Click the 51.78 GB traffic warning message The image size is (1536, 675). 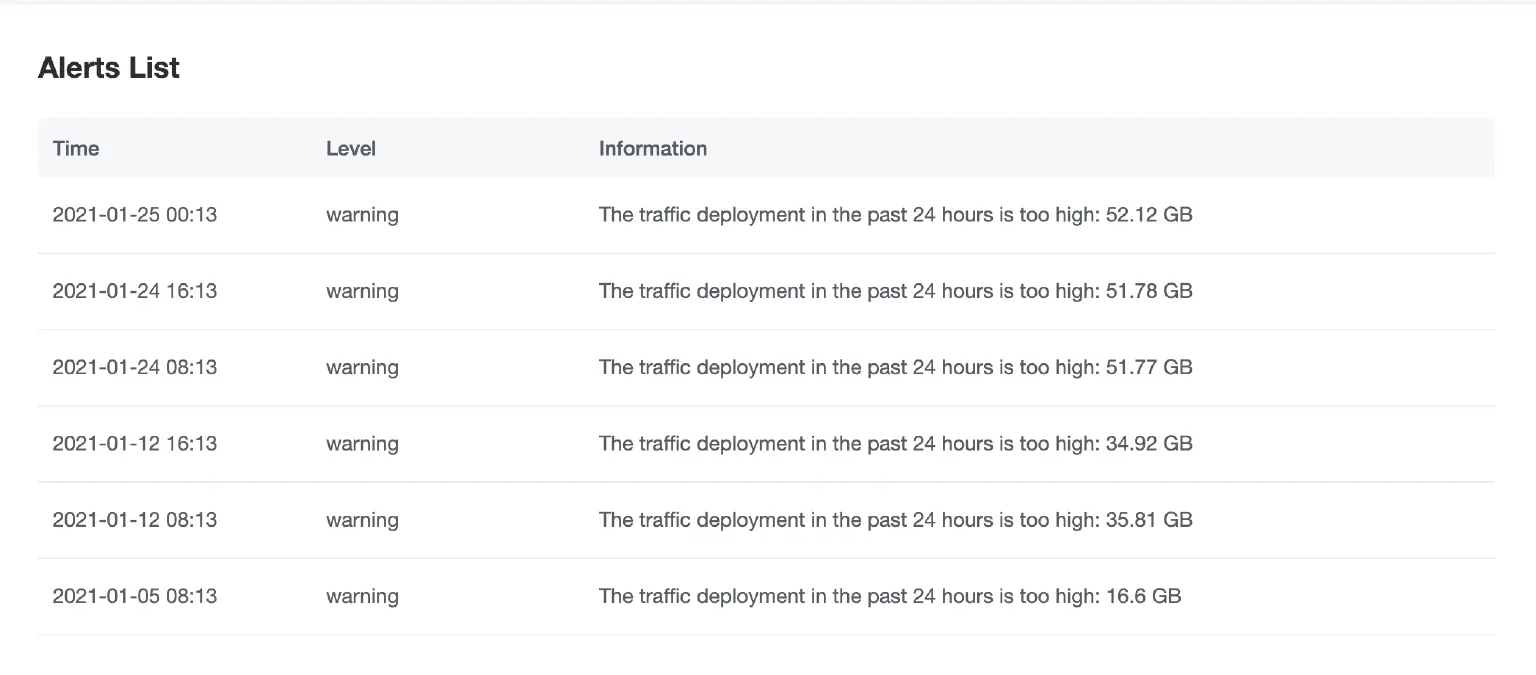click(895, 291)
